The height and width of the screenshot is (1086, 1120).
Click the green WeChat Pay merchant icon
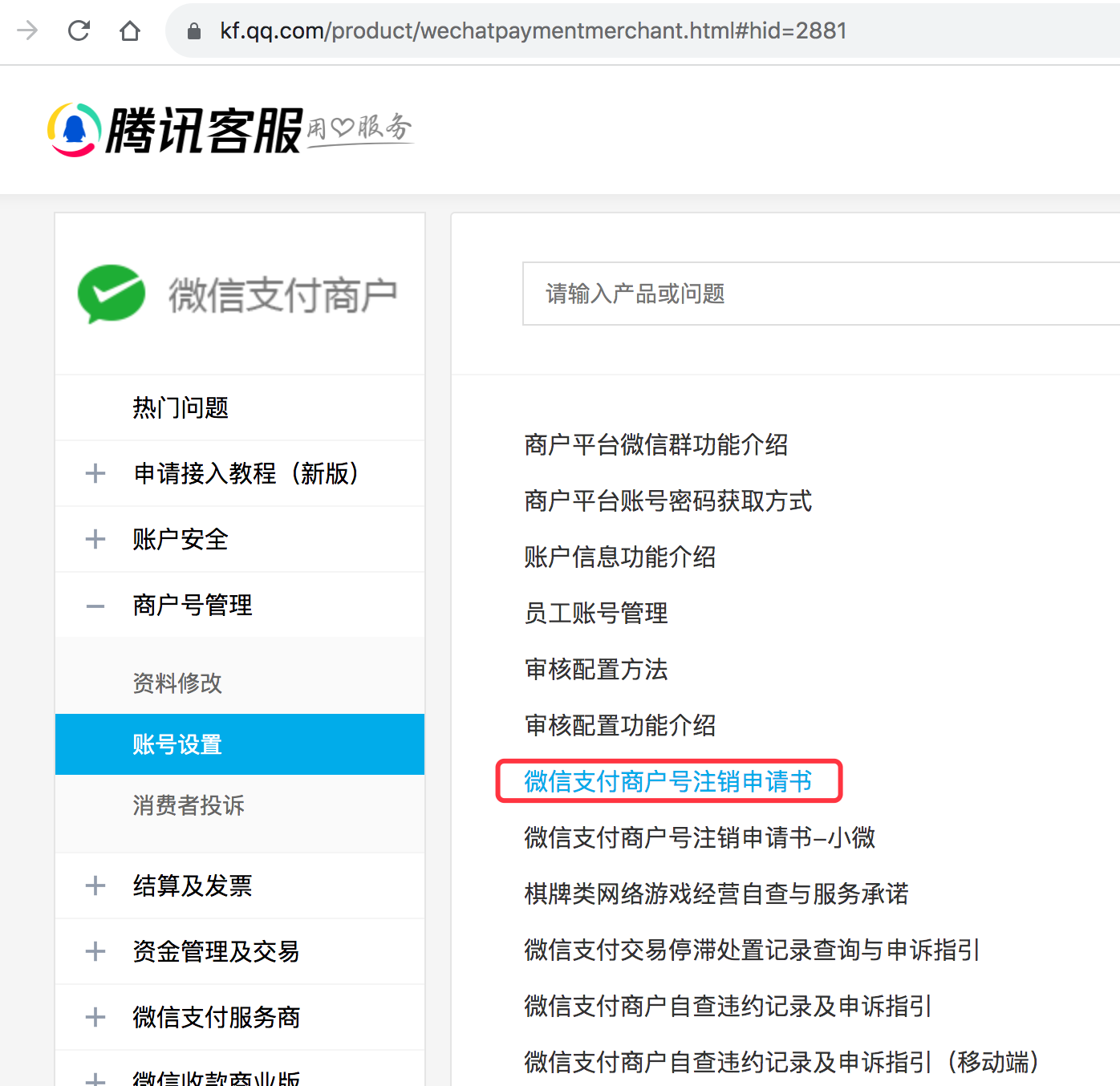[112, 294]
